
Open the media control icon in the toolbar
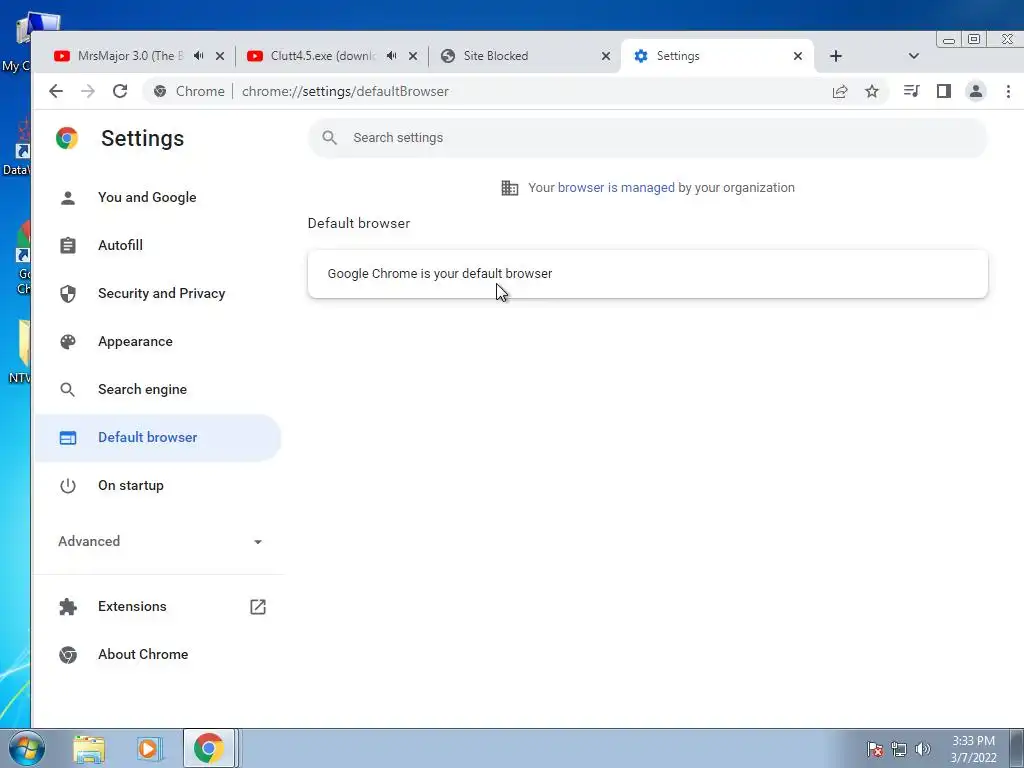click(x=912, y=91)
